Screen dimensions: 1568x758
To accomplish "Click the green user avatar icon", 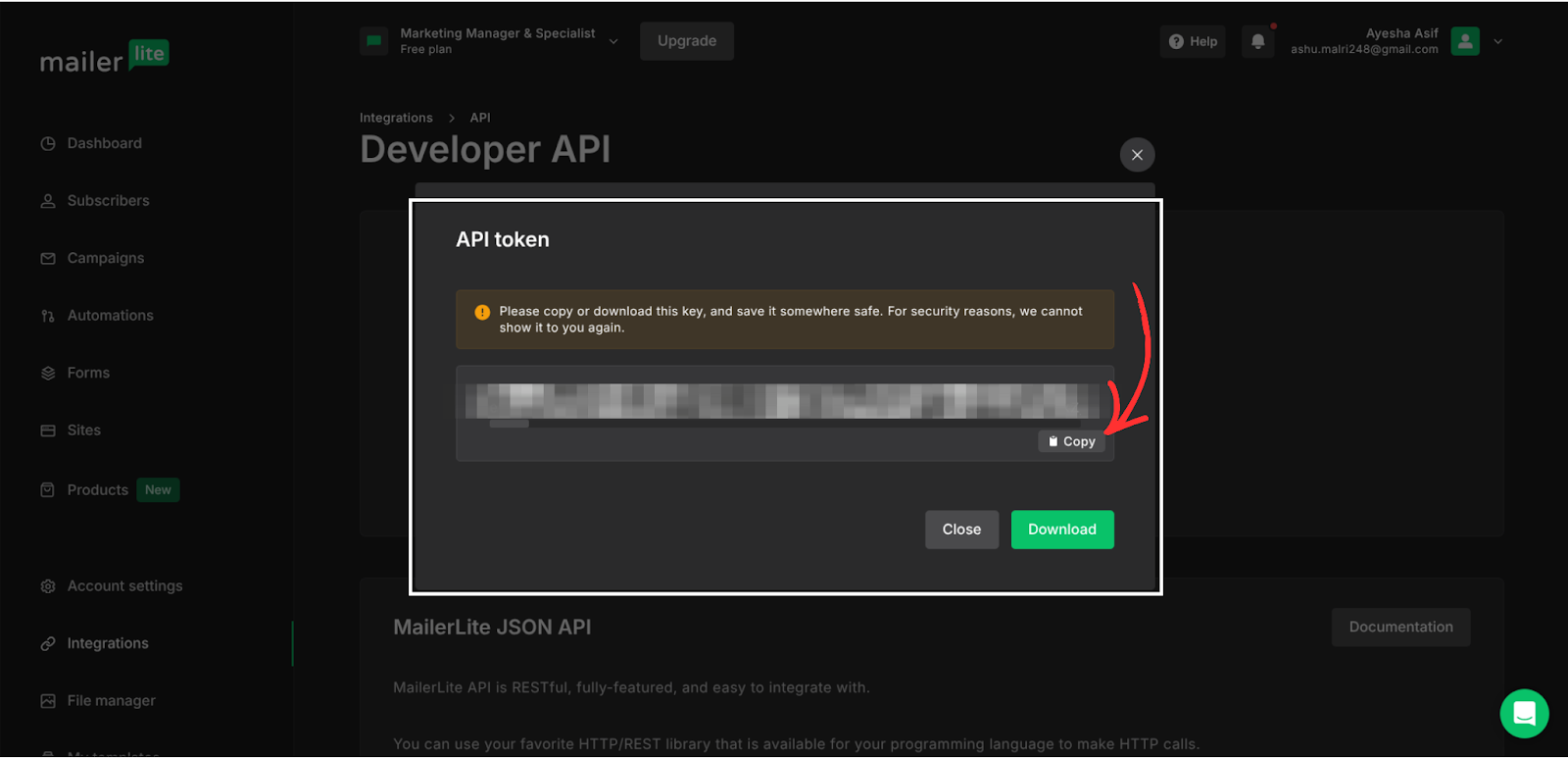I will (x=1465, y=41).
